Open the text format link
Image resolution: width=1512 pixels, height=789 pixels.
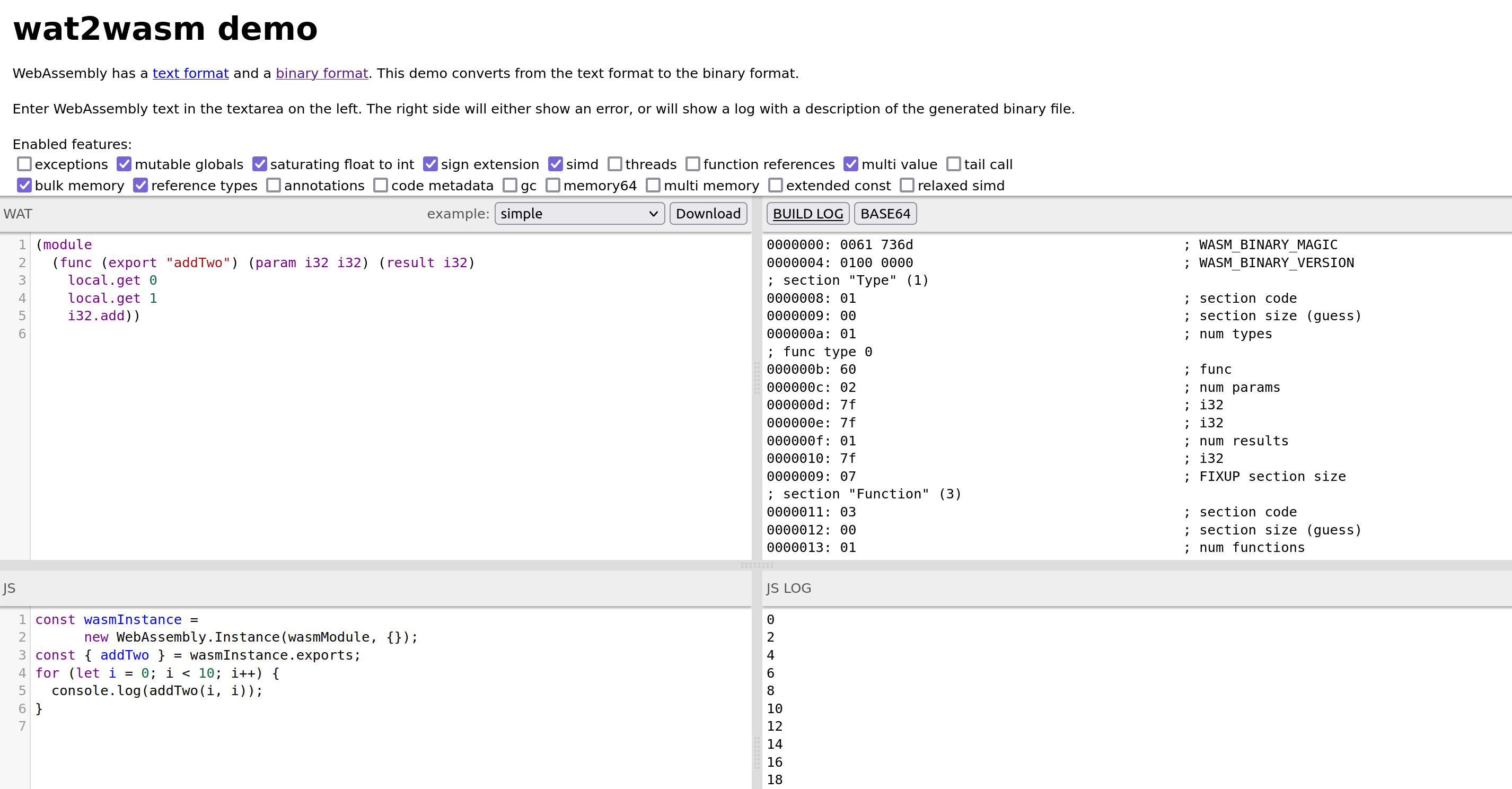tap(190, 73)
